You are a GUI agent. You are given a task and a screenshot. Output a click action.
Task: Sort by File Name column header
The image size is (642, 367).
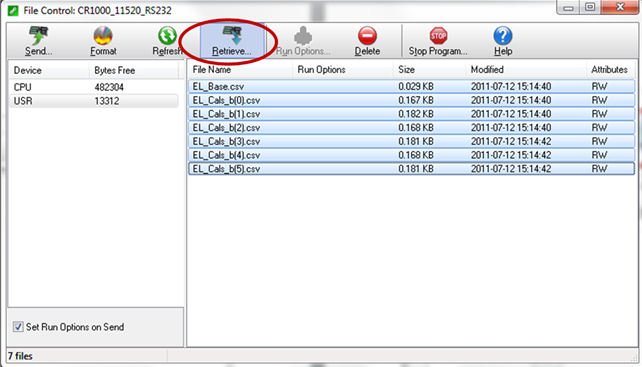(240, 70)
